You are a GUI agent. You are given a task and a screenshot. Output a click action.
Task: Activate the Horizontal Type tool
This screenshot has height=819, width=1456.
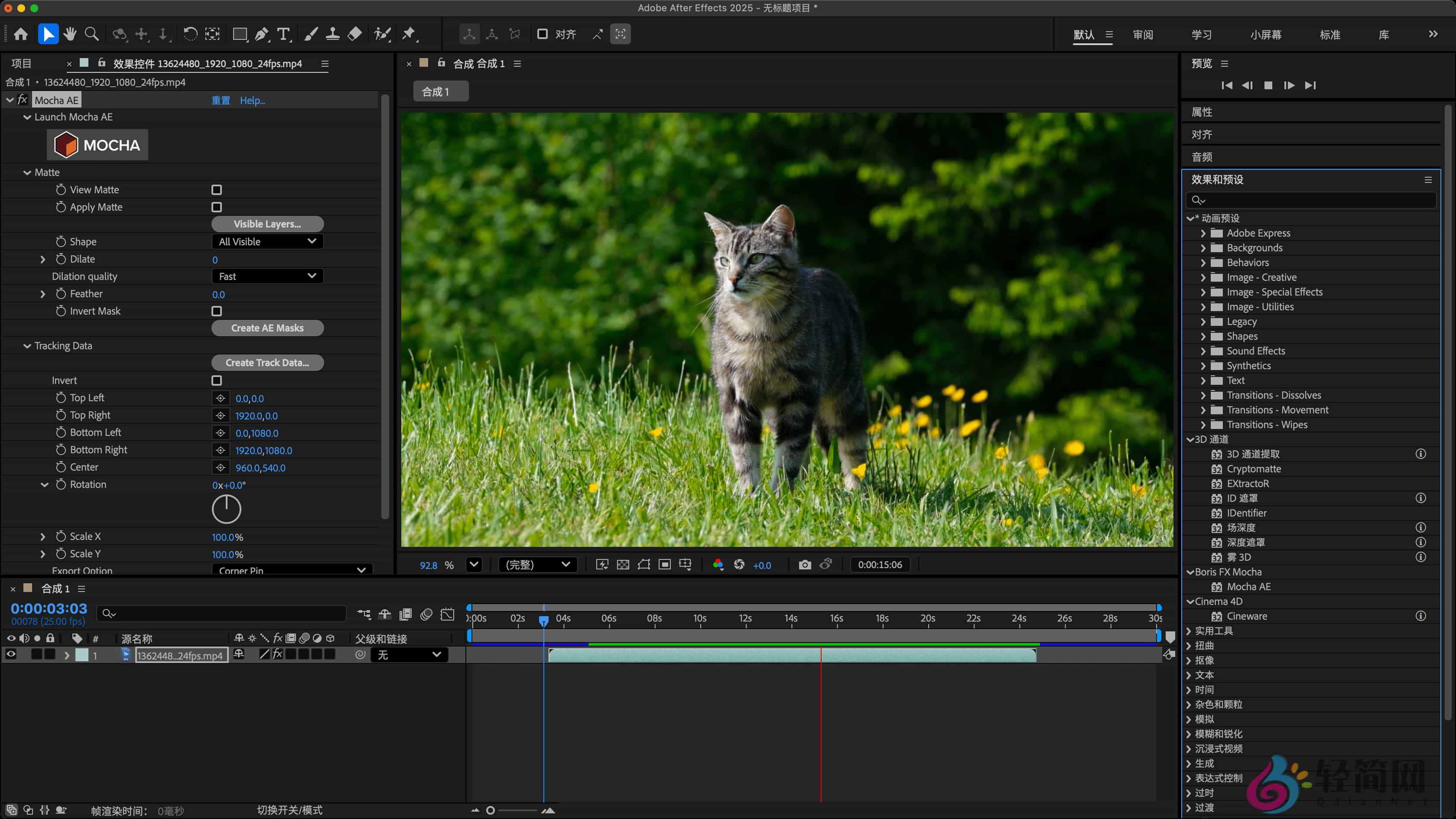[284, 34]
